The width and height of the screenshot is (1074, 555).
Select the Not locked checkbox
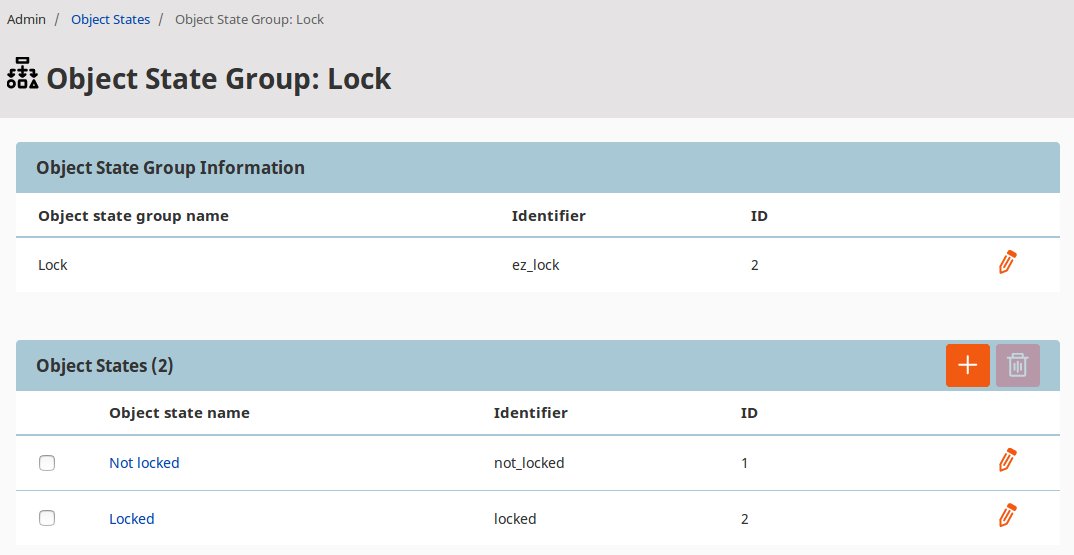pos(47,463)
